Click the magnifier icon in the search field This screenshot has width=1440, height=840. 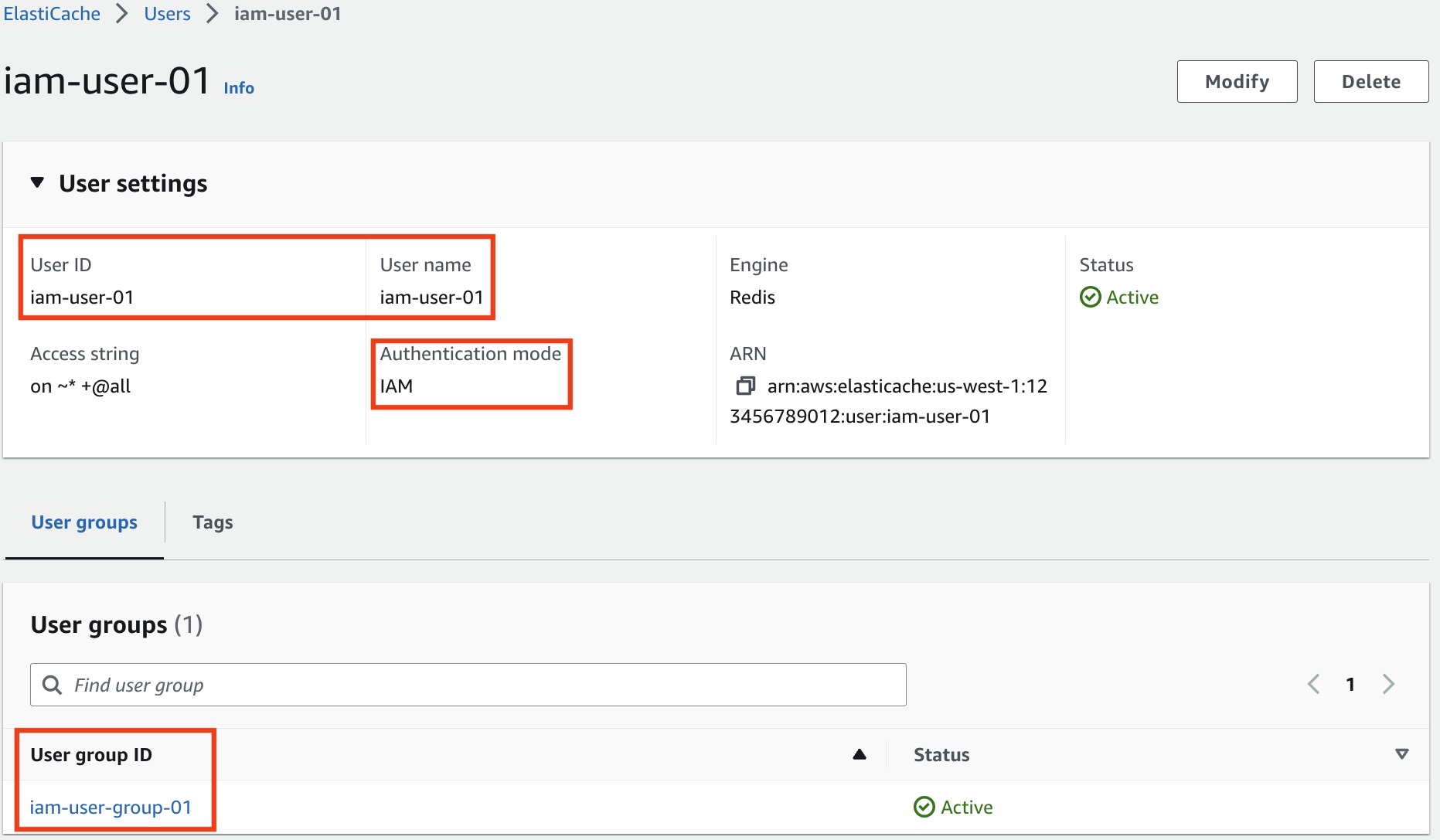52,685
